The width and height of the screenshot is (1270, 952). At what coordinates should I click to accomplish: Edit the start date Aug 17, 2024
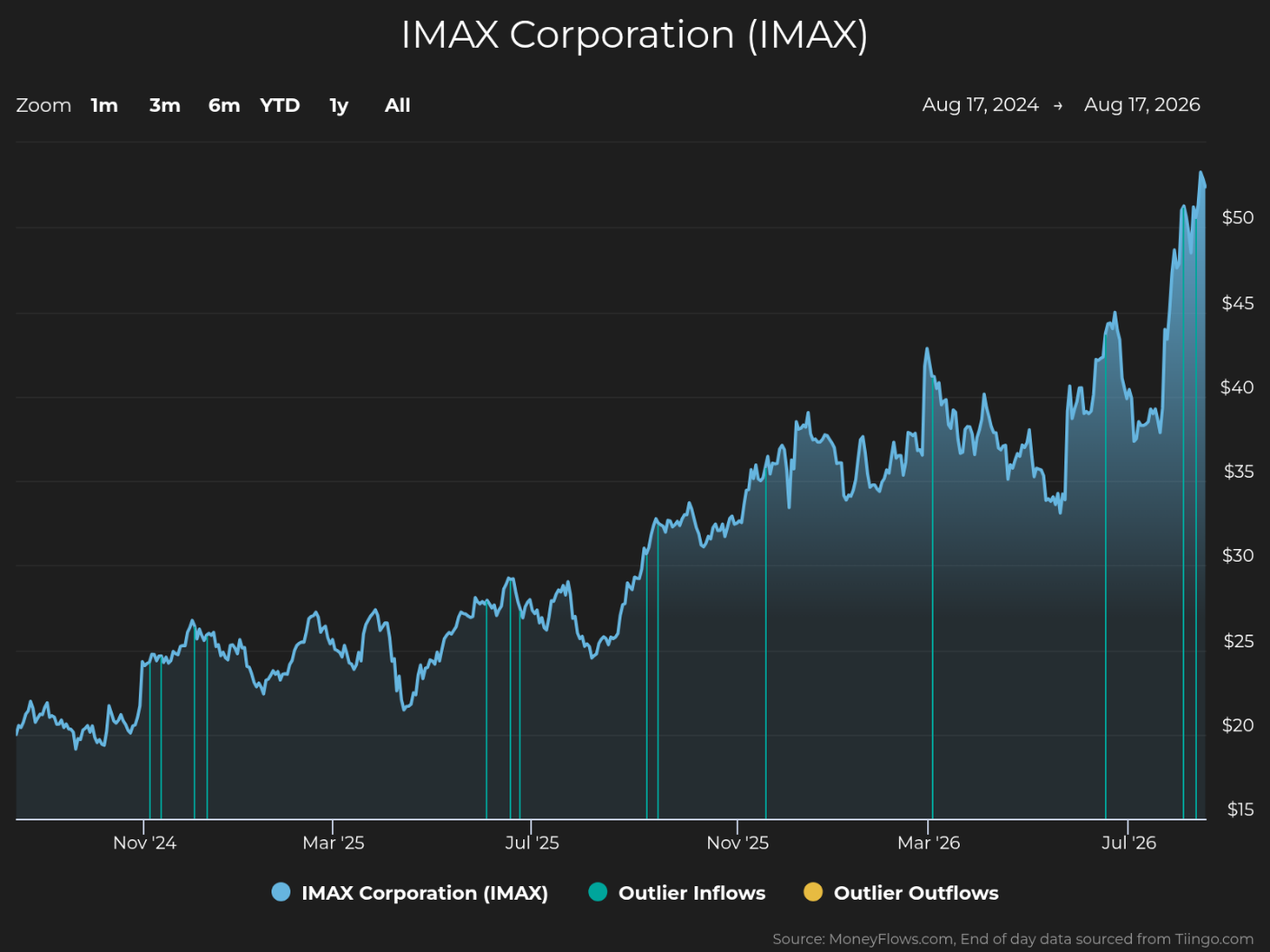(980, 105)
